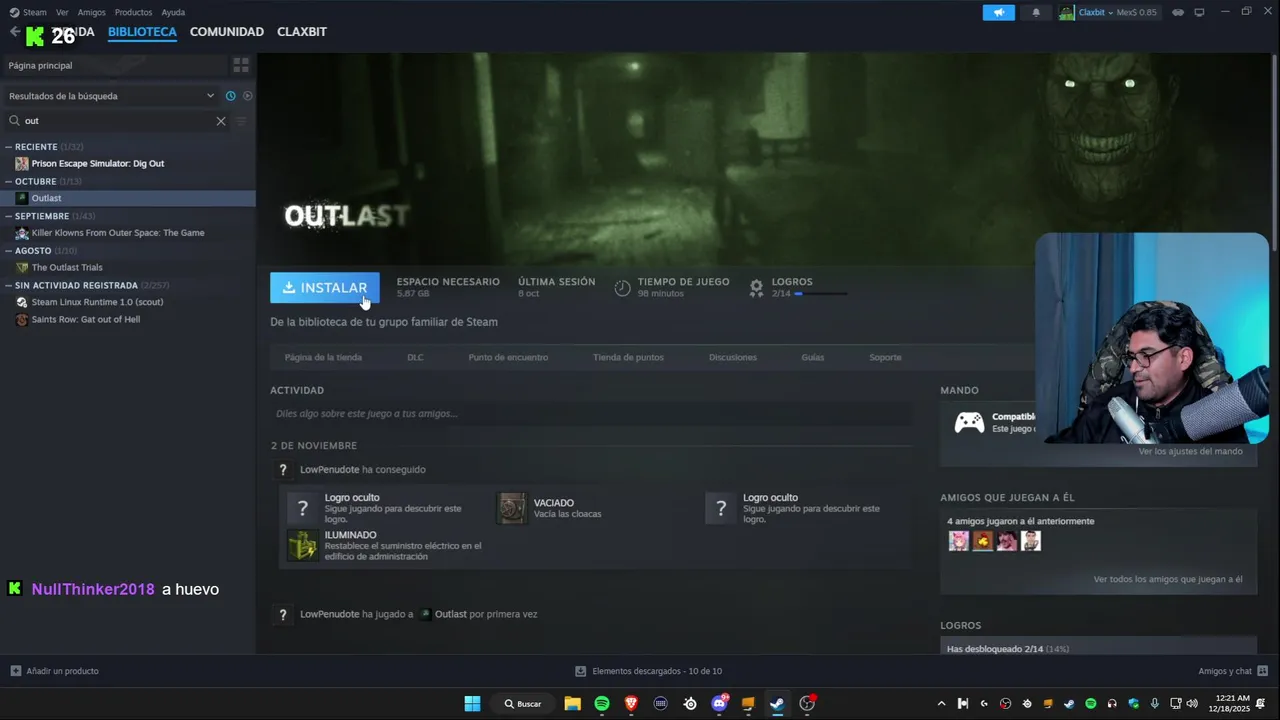The image size is (1280, 720).
Task: Open the Windows Start menu
Action: click(472, 704)
